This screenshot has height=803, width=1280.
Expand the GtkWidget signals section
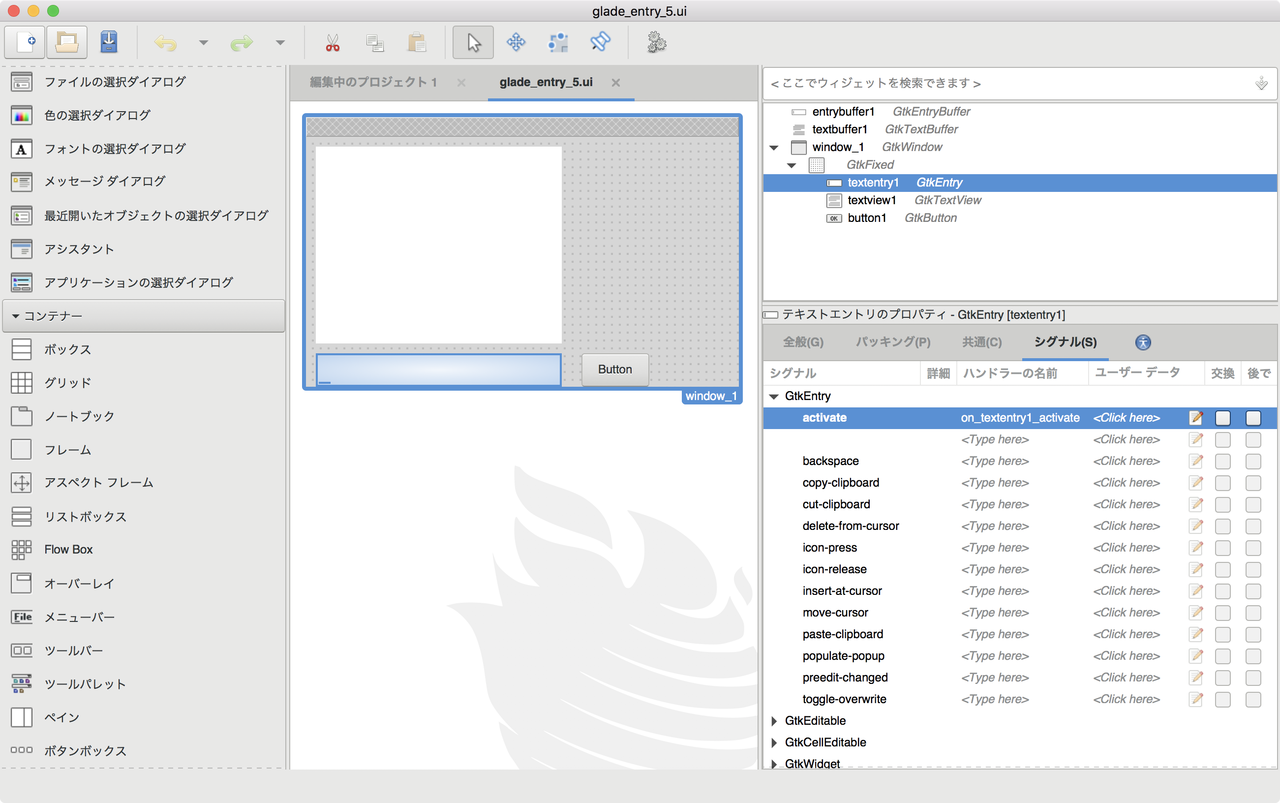774,763
